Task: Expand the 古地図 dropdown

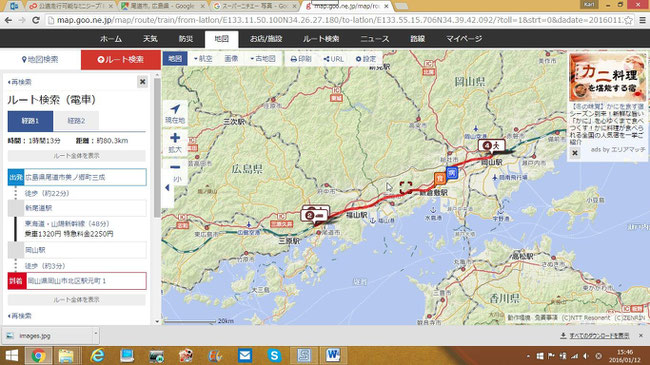Action: pyautogui.click(x=263, y=59)
